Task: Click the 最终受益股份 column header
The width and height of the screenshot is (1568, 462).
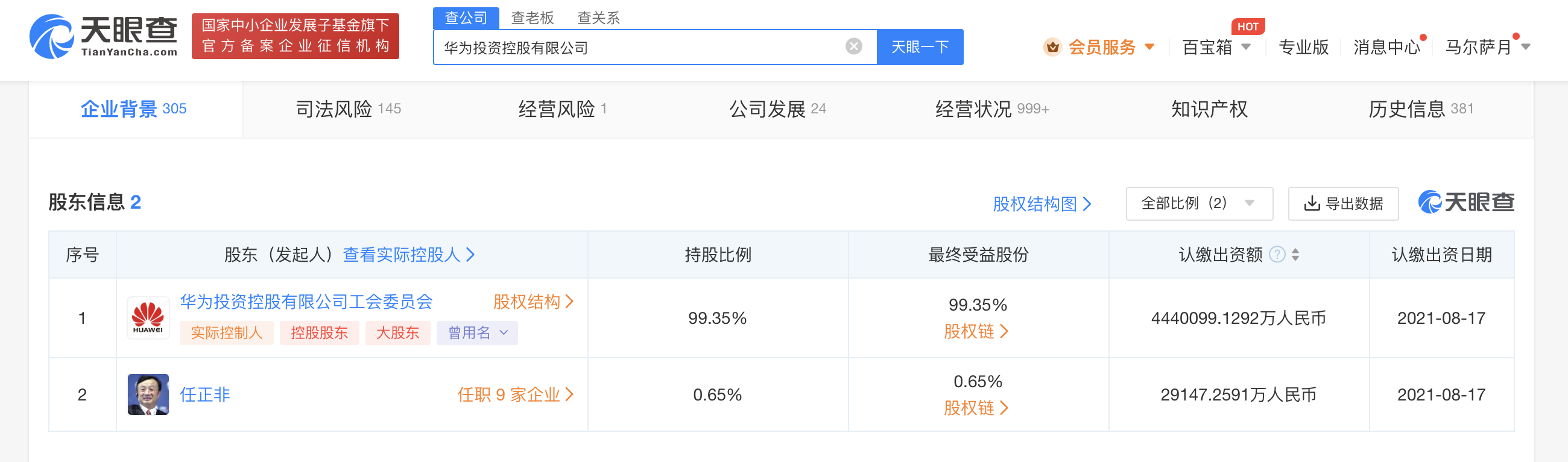Action: pyautogui.click(x=978, y=255)
